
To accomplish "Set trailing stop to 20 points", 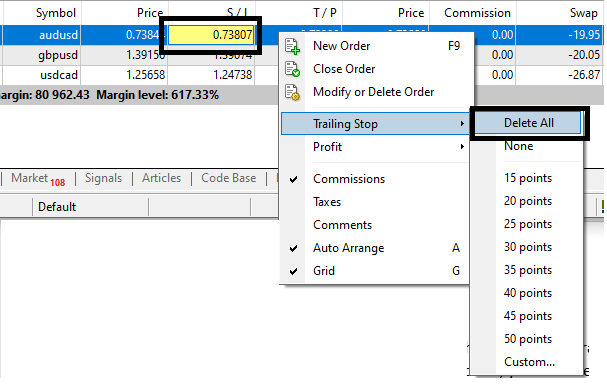I will [x=527, y=201].
